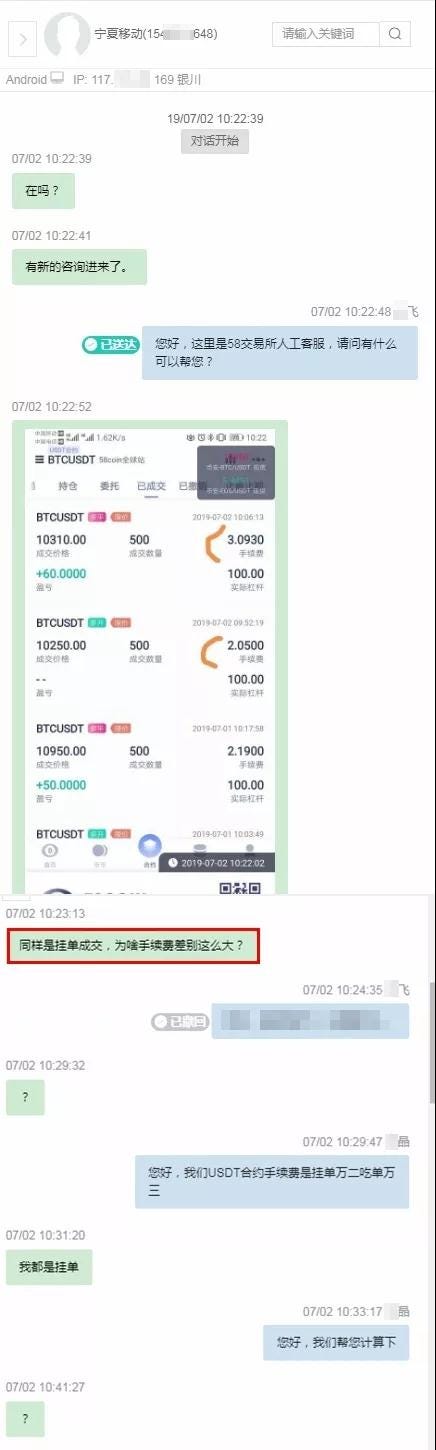Click the 请输入关键词 search input field

pyautogui.click(x=326, y=34)
